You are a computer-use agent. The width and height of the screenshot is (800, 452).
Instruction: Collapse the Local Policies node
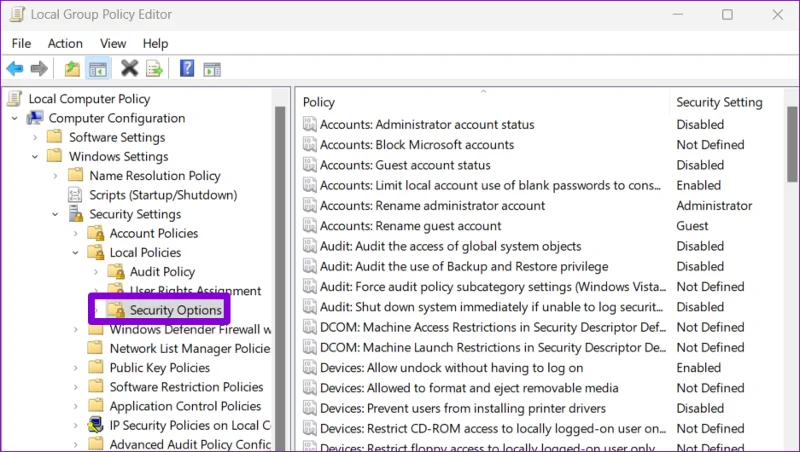point(76,253)
